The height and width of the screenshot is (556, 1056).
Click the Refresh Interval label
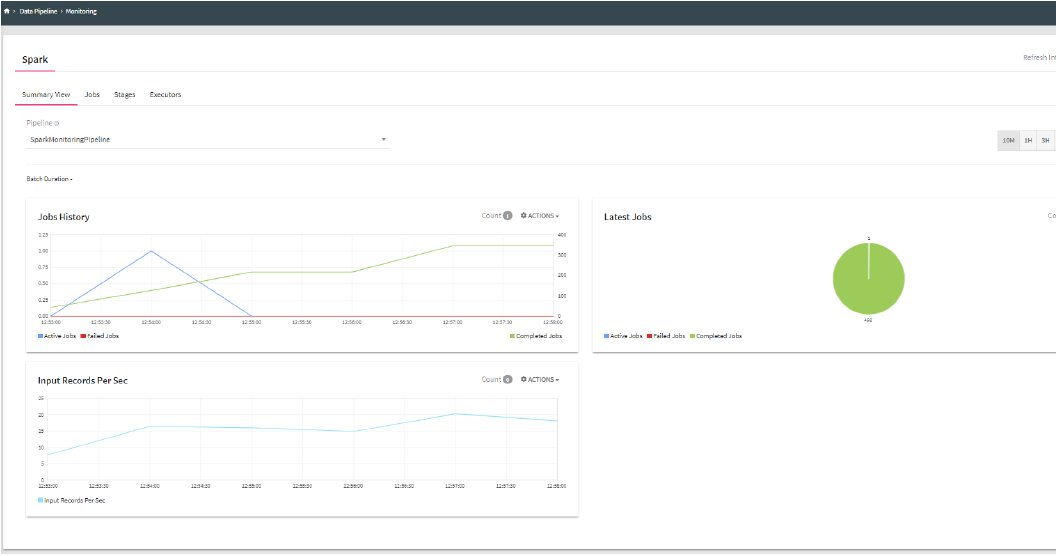tap(1039, 58)
